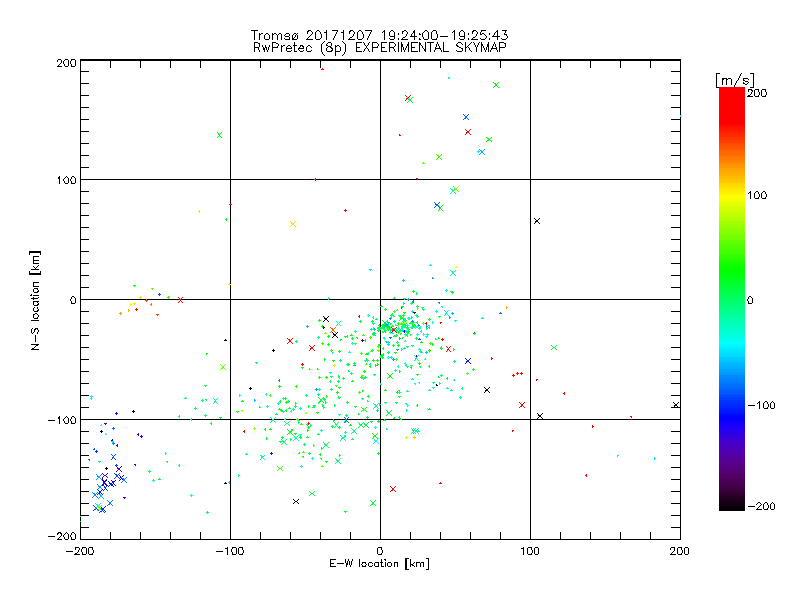This screenshot has height=600, width=800.
Task: Click the red X marker on the zero line at left
Action: 180,300
